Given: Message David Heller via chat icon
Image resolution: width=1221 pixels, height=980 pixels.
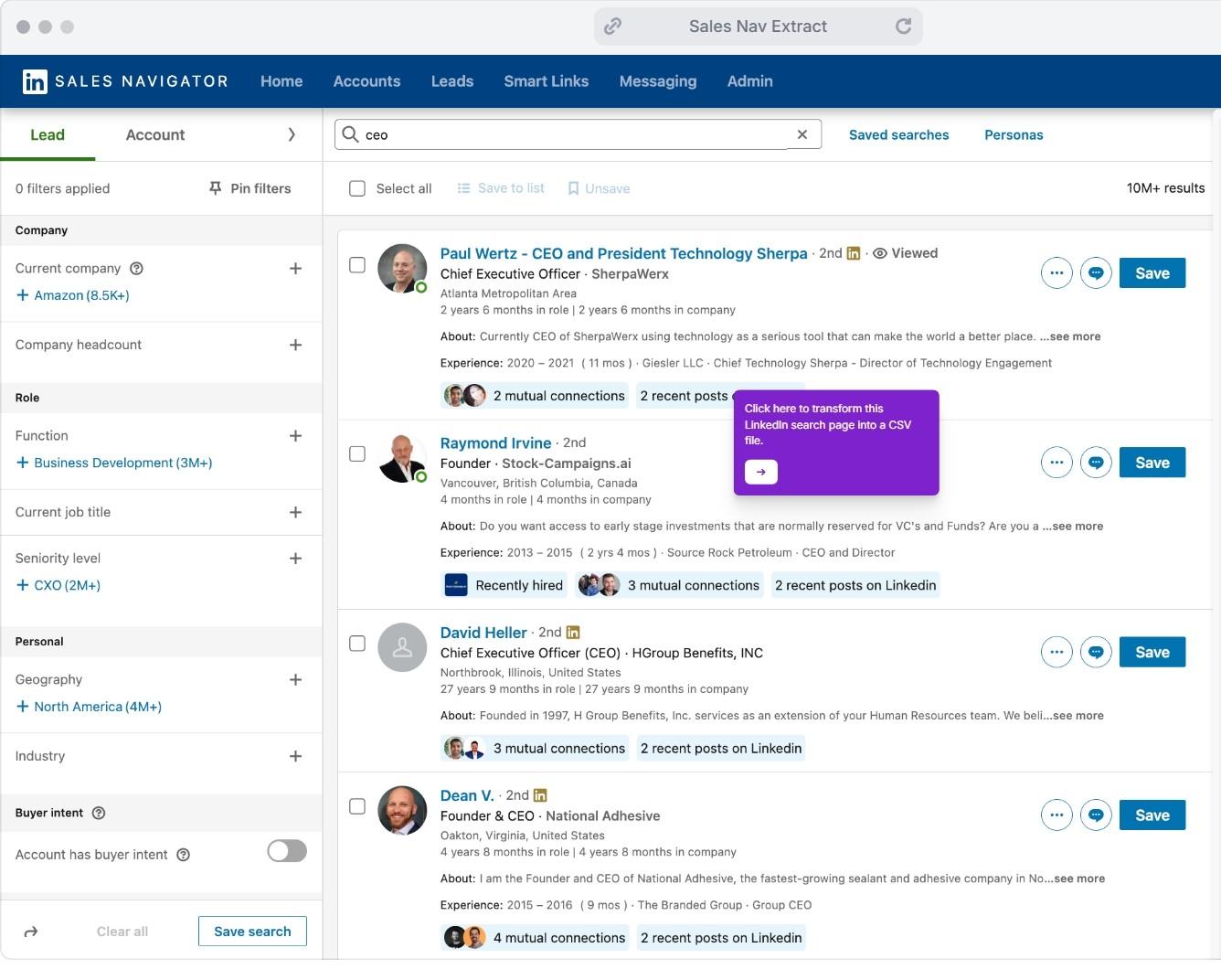Looking at the screenshot, I should pos(1096,652).
